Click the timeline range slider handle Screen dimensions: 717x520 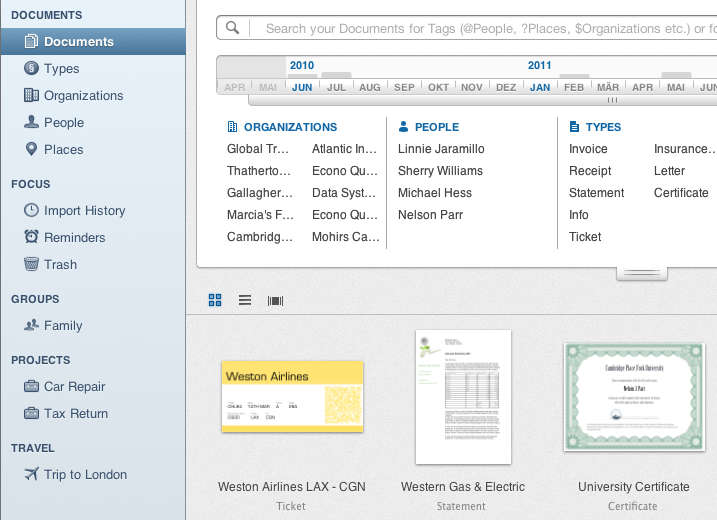click(612, 100)
